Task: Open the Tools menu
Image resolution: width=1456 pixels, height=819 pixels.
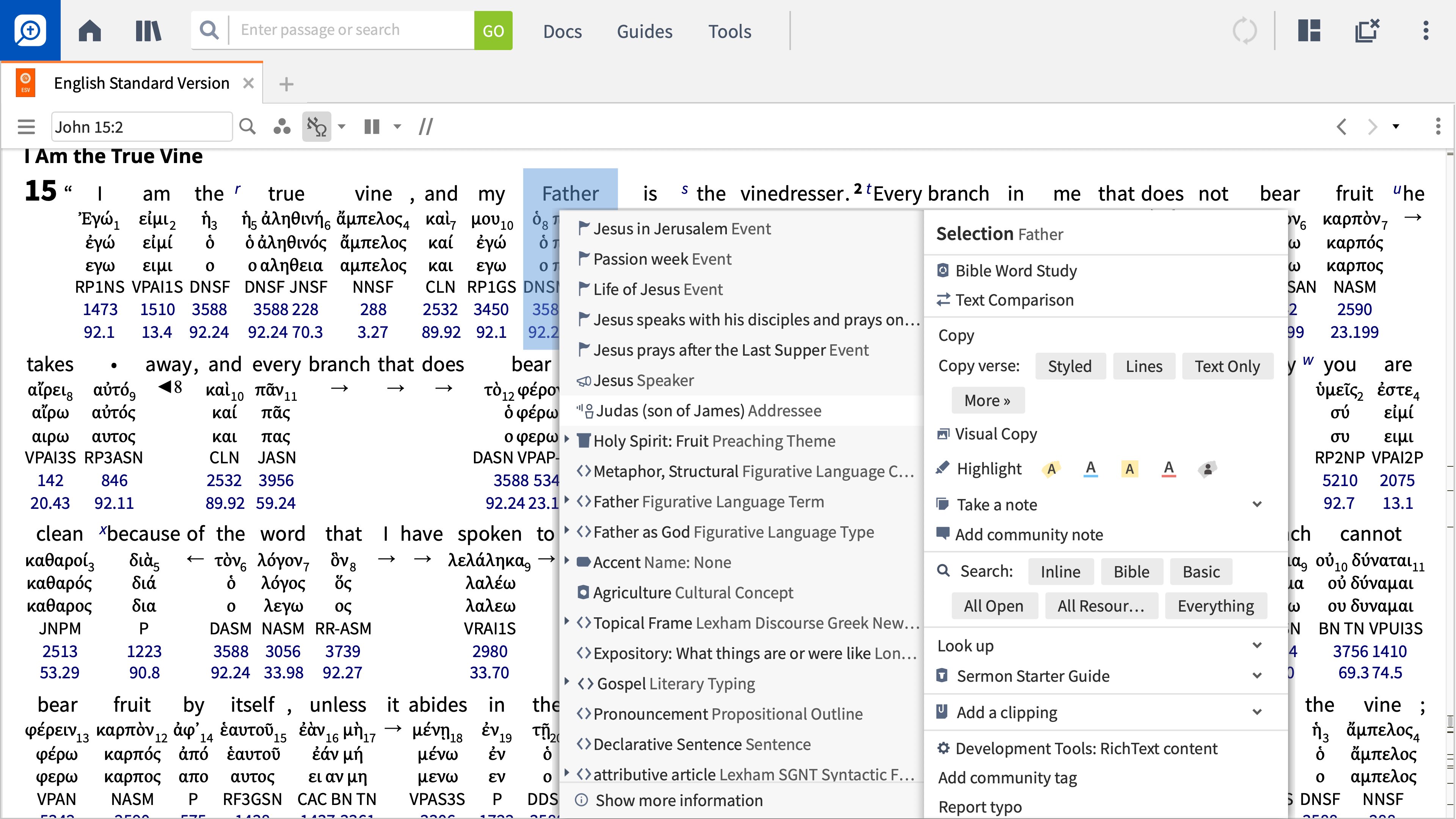Action: click(730, 31)
